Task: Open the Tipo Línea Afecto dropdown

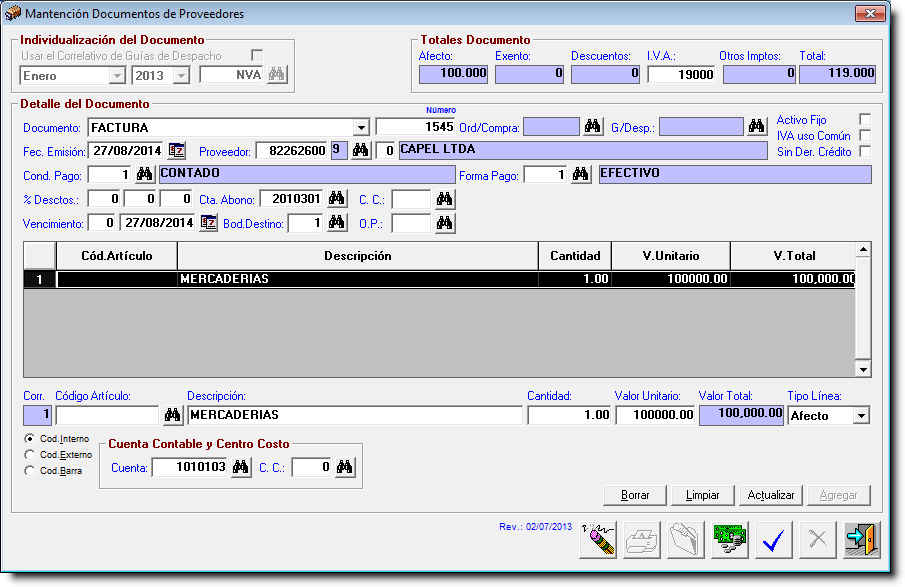Action: point(861,416)
